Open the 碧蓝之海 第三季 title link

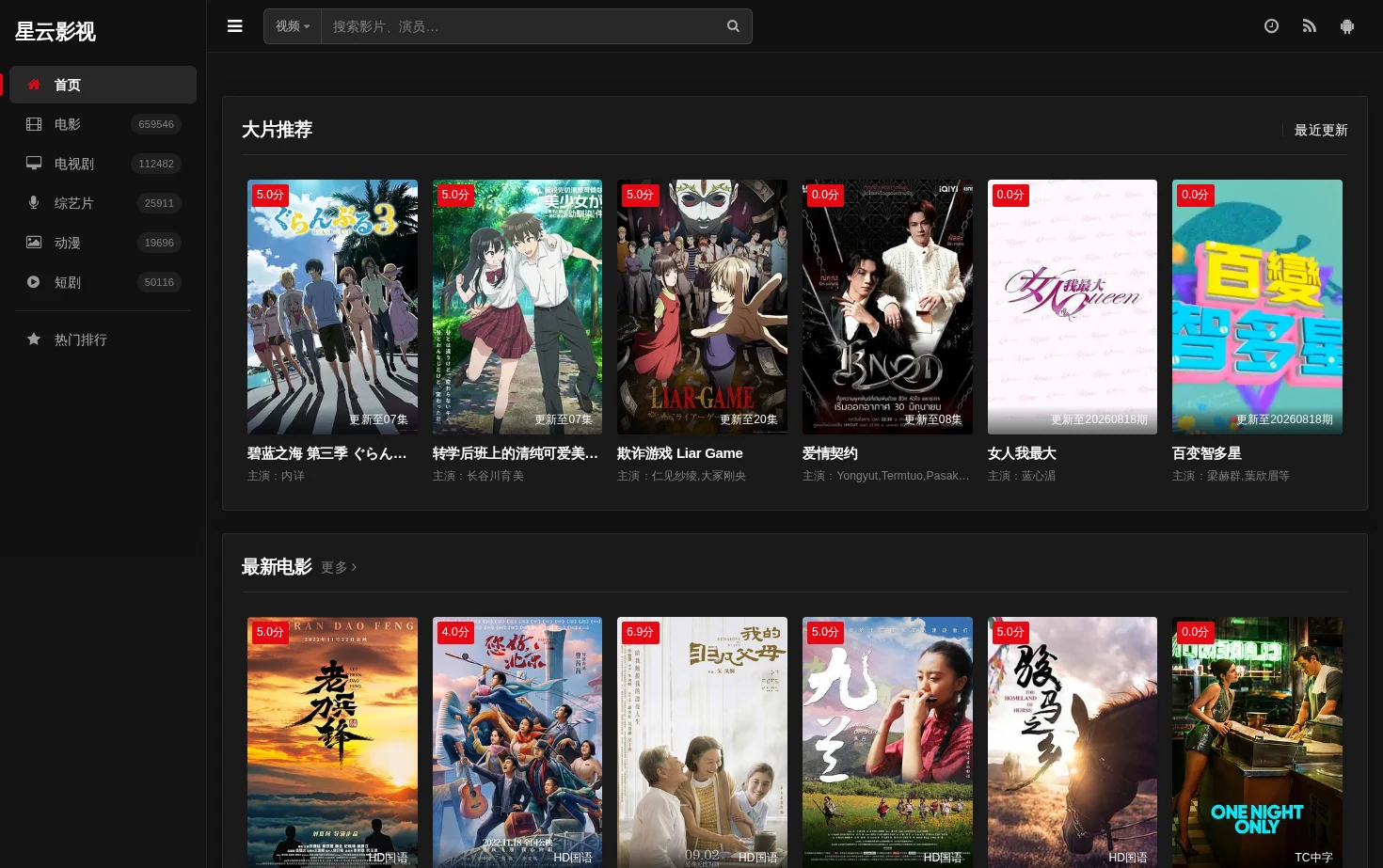click(327, 453)
